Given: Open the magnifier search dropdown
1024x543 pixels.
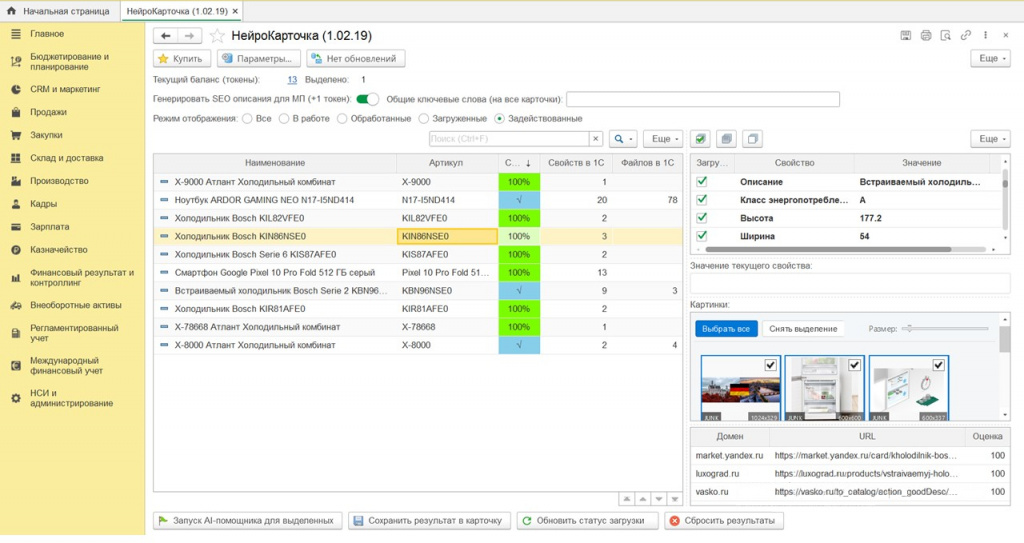Looking at the screenshot, I should (x=623, y=139).
